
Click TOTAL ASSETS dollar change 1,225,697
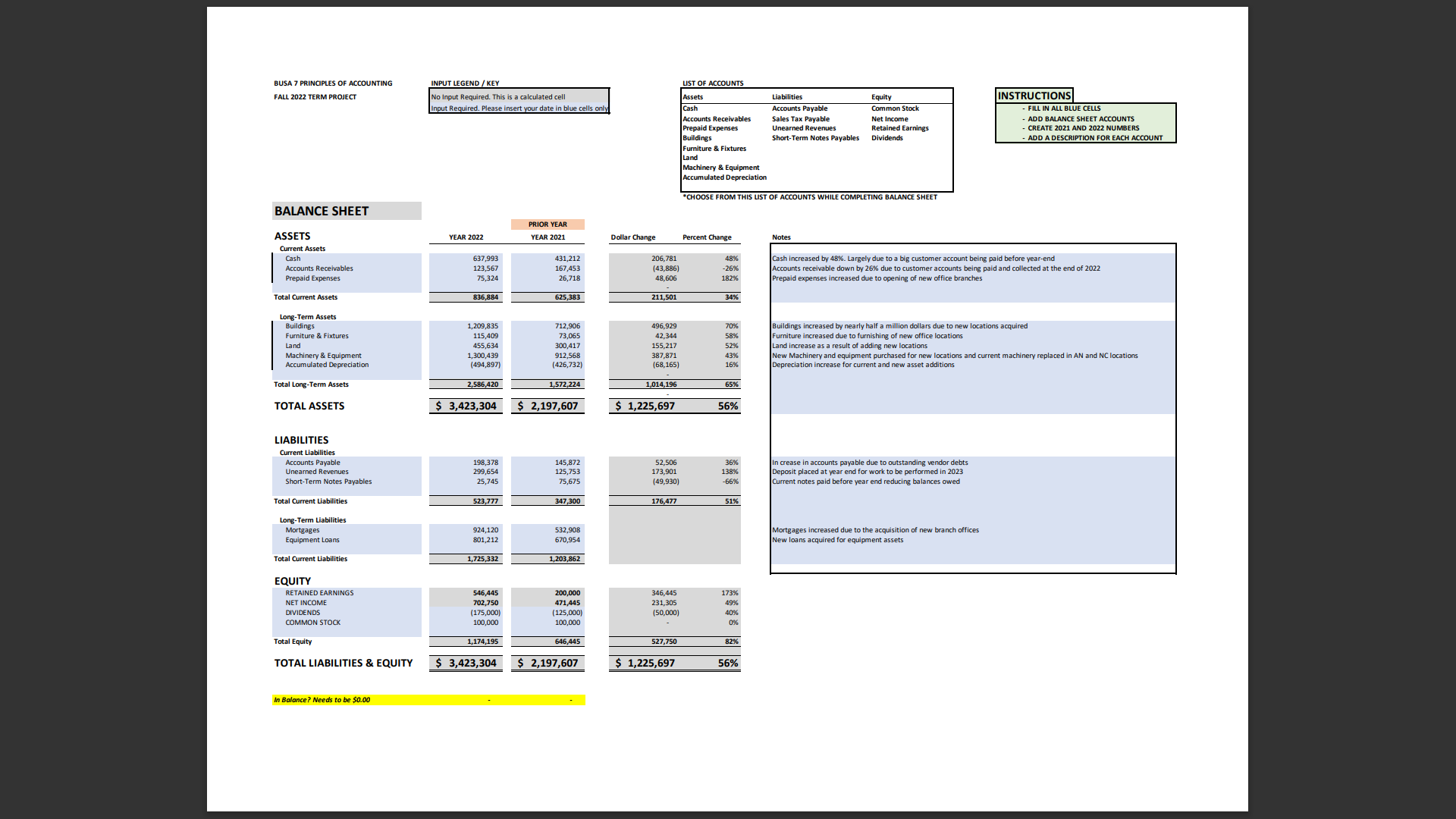(645, 406)
